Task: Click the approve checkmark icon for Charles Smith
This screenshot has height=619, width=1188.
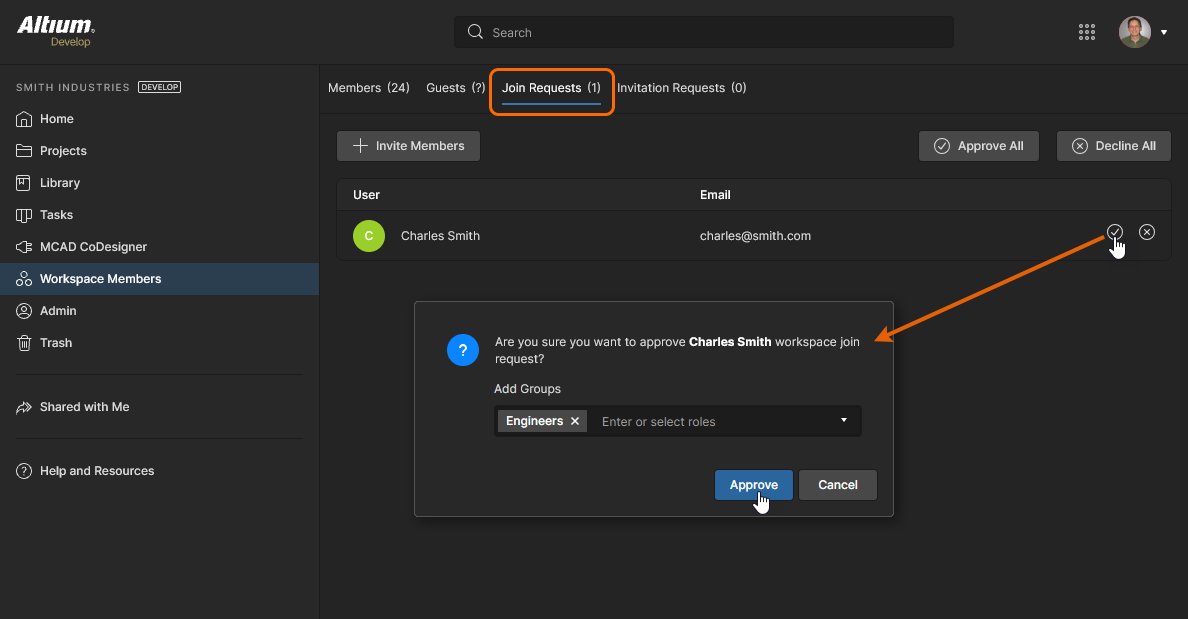Action: coord(1115,232)
